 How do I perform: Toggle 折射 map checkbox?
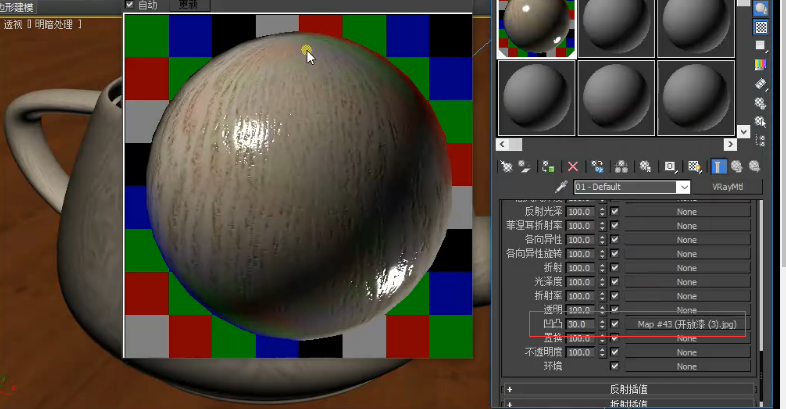[615, 268]
